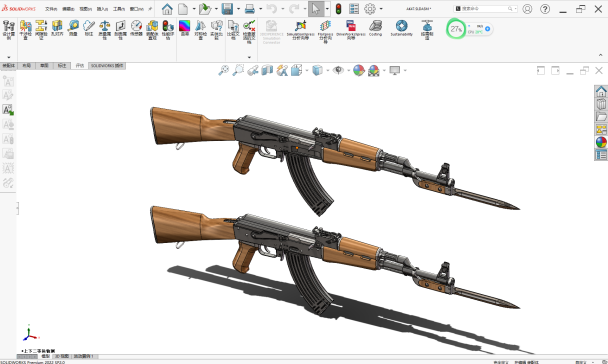The height and width of the screenshot is (364, 608).
Task: Launch the Costing tool
Action: (x=375, y=28)
